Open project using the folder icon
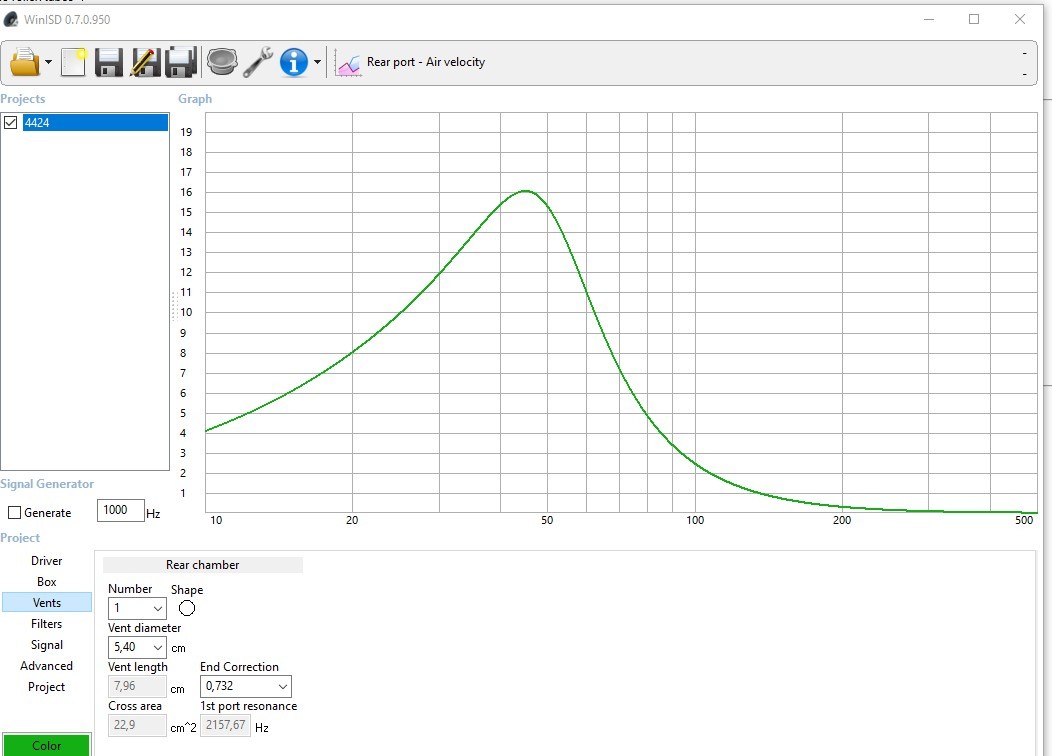This screenshot has width=1052, height=756. (x=25, y=62)
